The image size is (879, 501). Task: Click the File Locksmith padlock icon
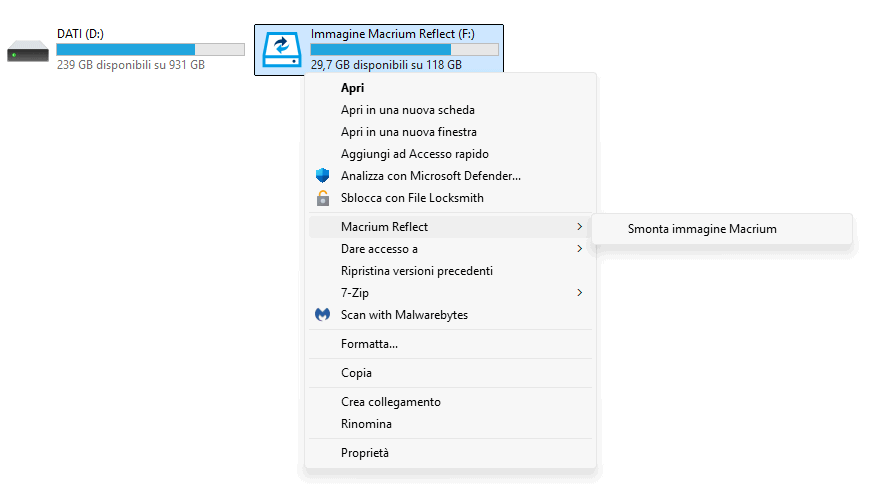tap(323, 198)
